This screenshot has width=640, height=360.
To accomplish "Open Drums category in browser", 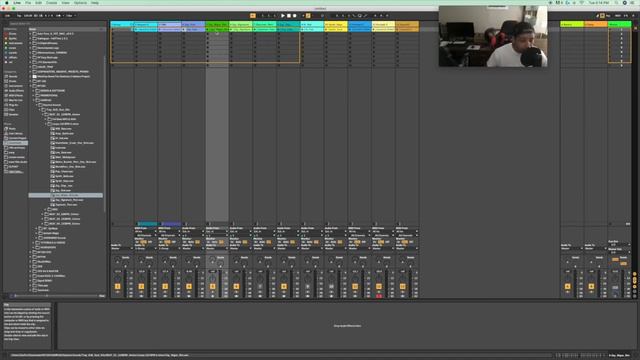I will [x=13, y=81].
